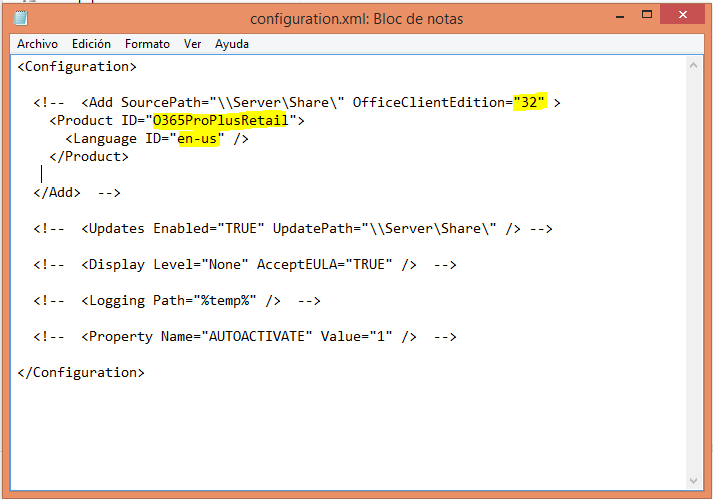Screen dimensions: 713x499
Task: Open the Formato menu
Action: (x=147, y=44)
